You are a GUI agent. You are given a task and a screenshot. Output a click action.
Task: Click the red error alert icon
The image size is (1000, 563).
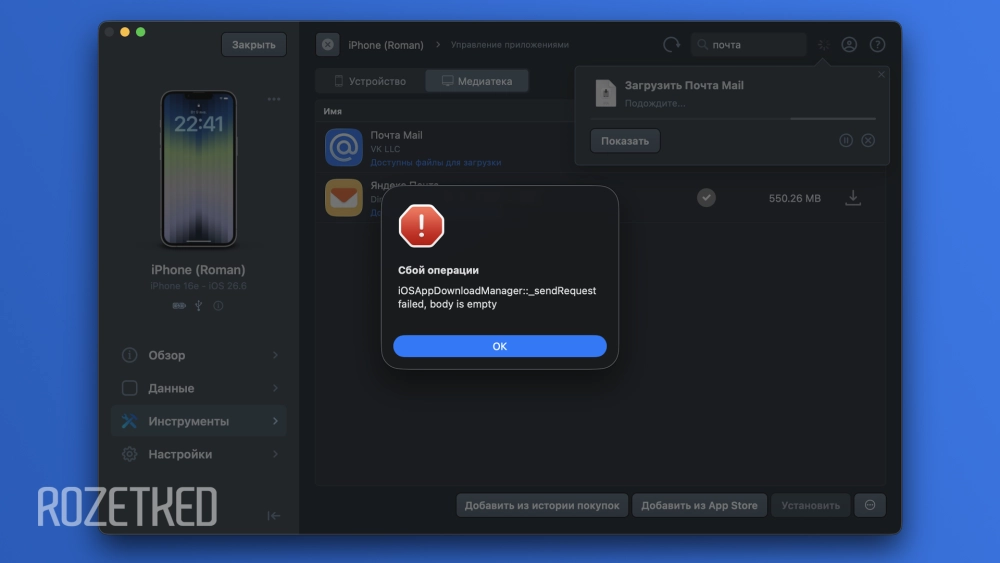click(421, 226)
